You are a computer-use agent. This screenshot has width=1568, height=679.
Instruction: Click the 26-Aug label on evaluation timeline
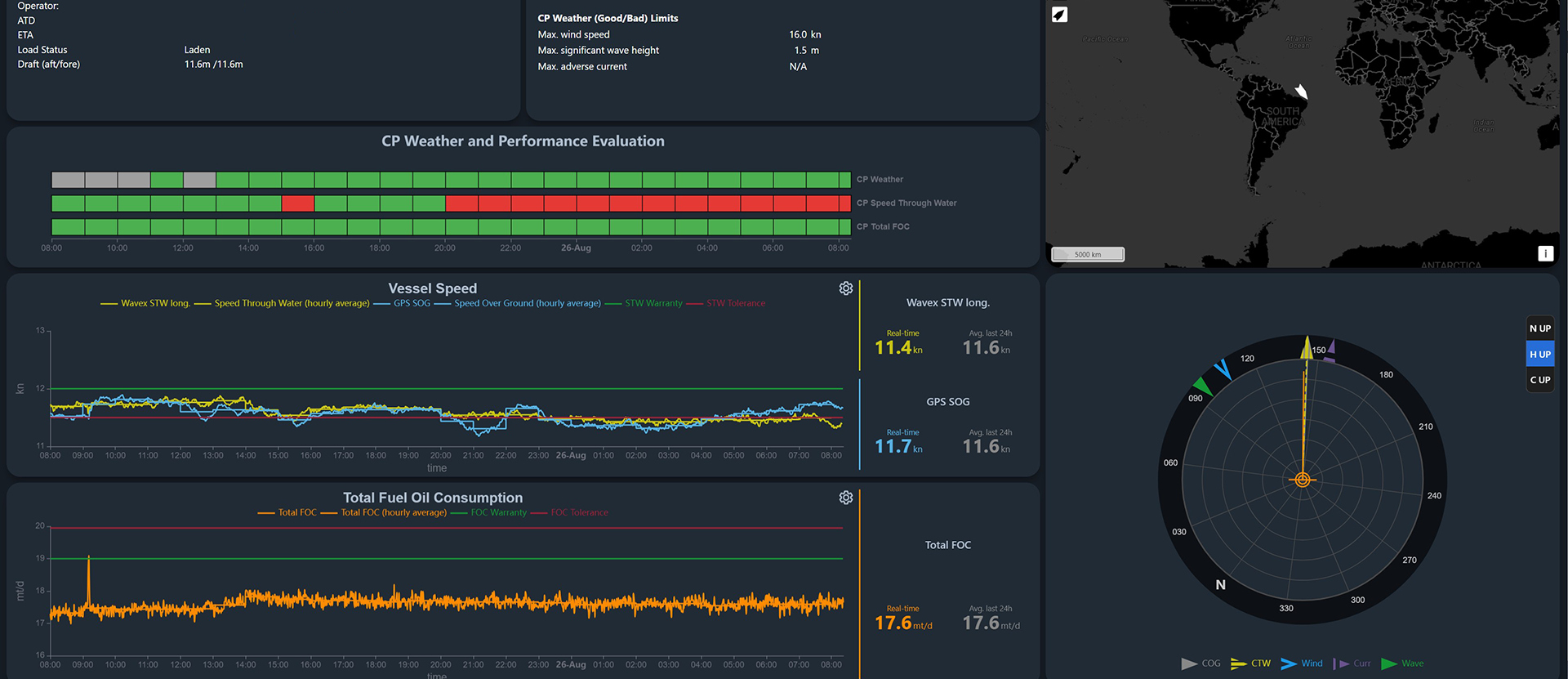[576, 248]
